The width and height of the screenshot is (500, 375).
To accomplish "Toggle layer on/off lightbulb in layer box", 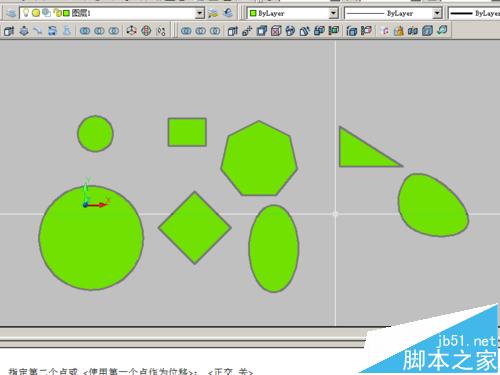I will 26,13.
